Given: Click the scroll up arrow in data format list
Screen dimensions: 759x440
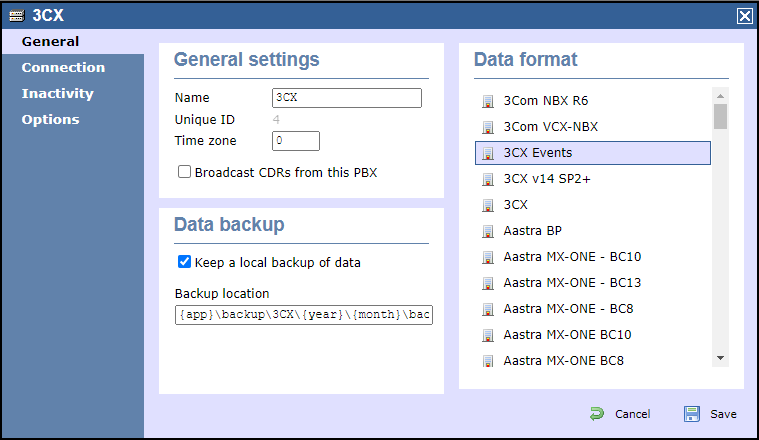Looking at the screenshot, I should point(720,96).
